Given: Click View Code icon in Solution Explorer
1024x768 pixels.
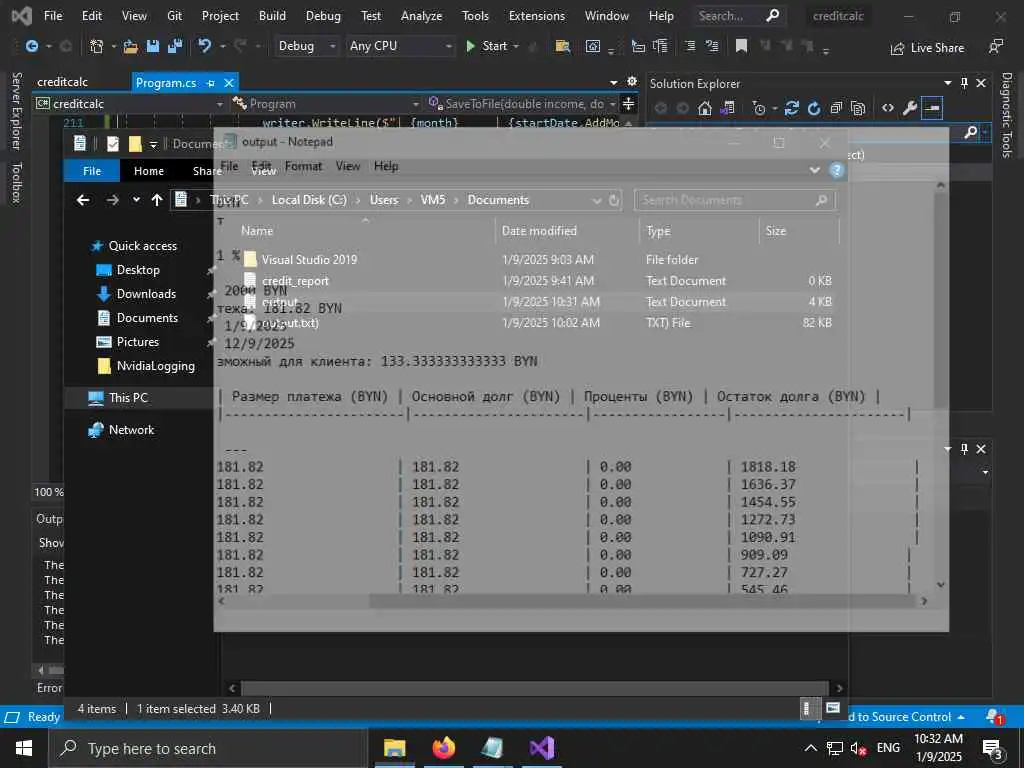Looking at the screenshot, I should point(888,108).
